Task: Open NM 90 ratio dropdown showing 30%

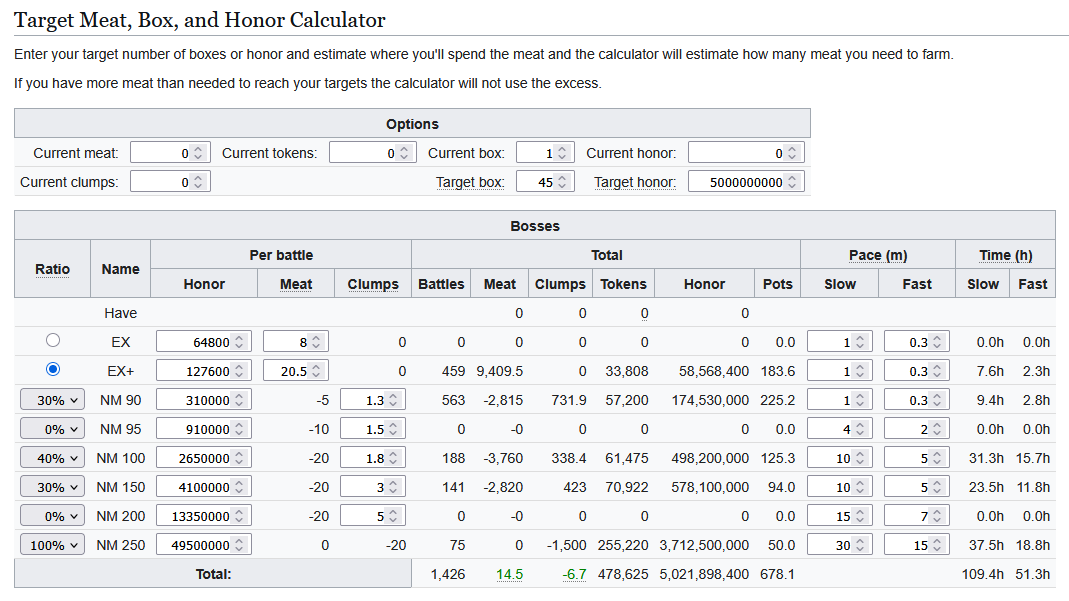Action: tap(52, 400)
